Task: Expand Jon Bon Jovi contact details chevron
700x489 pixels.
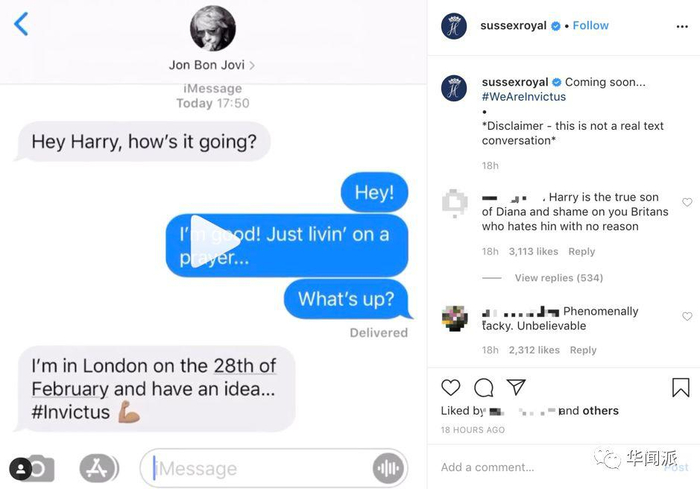Action: tap(252, 65)
